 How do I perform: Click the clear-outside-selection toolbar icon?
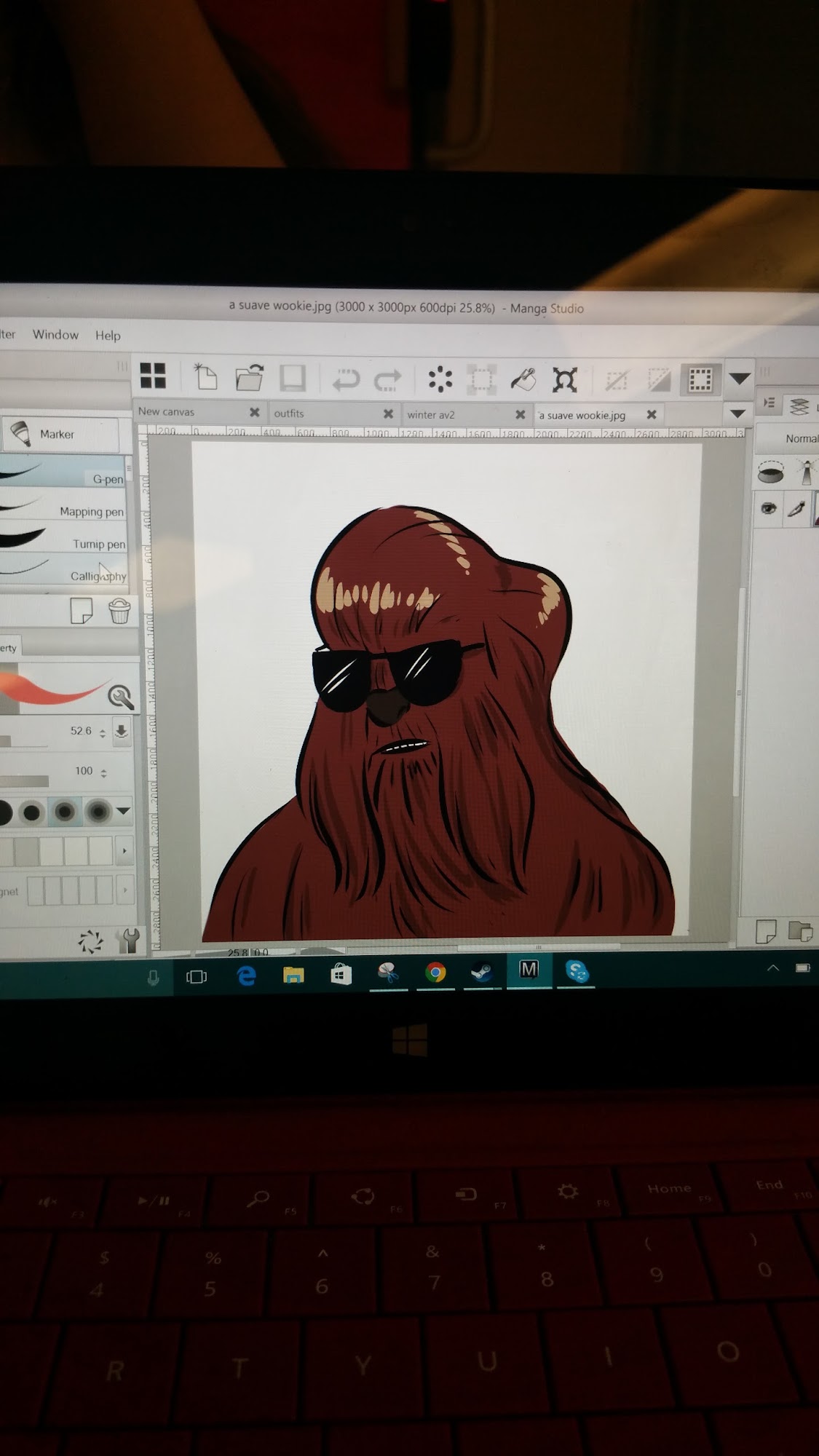click(x=480, y=380)
